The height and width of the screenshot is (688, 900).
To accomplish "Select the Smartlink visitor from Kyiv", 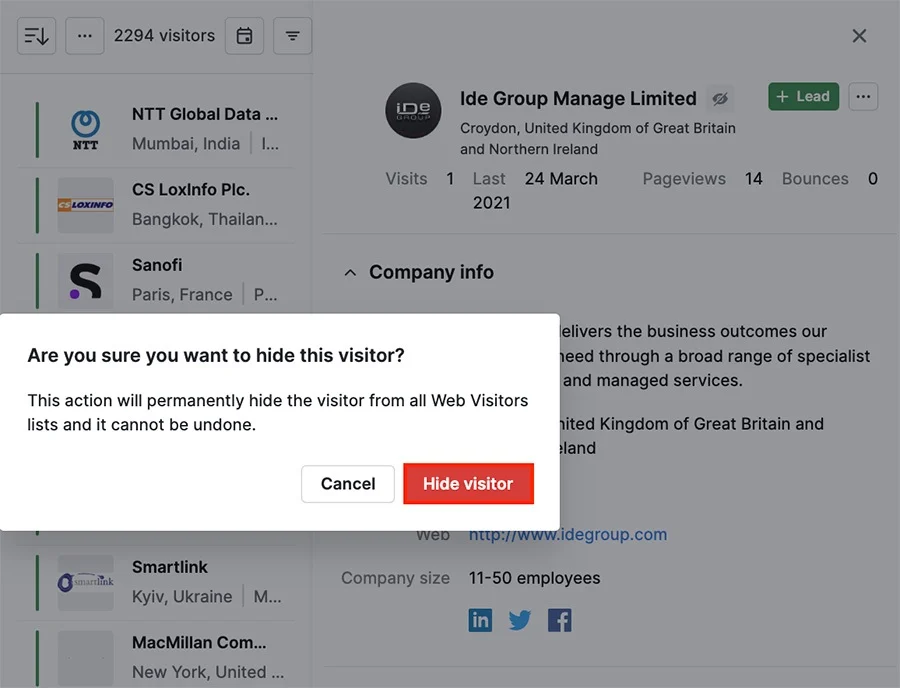I will [x=156, y=582].
